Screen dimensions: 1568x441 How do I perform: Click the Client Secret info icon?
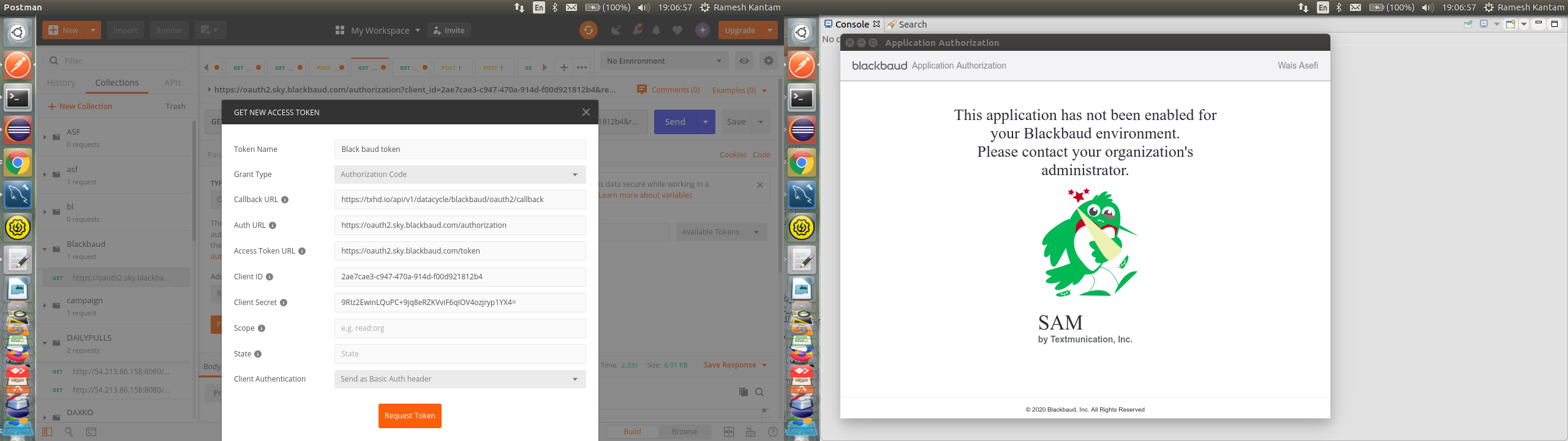tap(284, 303)
